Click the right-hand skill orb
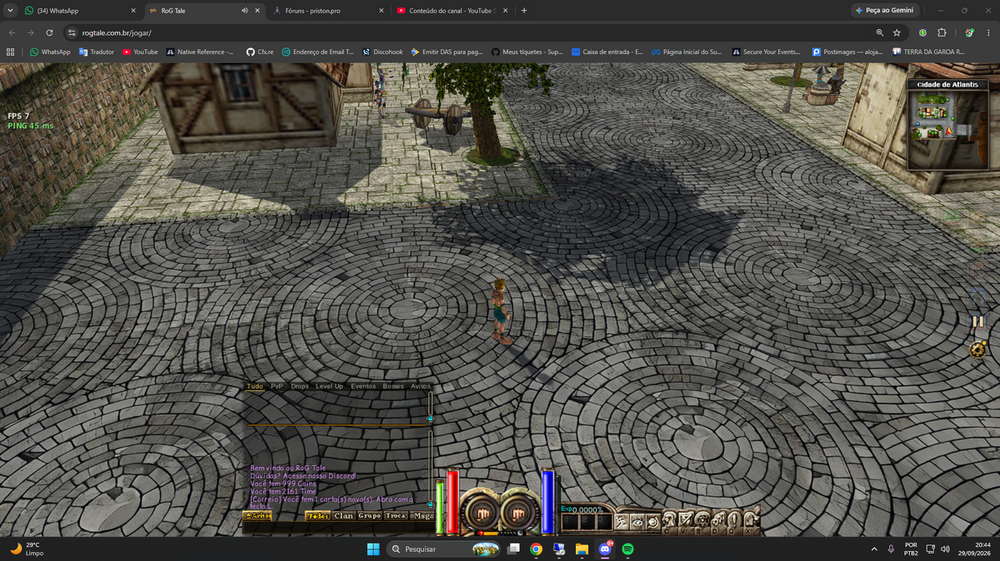This screenshot has width=1000, height=561. click(x=517, y=513)
